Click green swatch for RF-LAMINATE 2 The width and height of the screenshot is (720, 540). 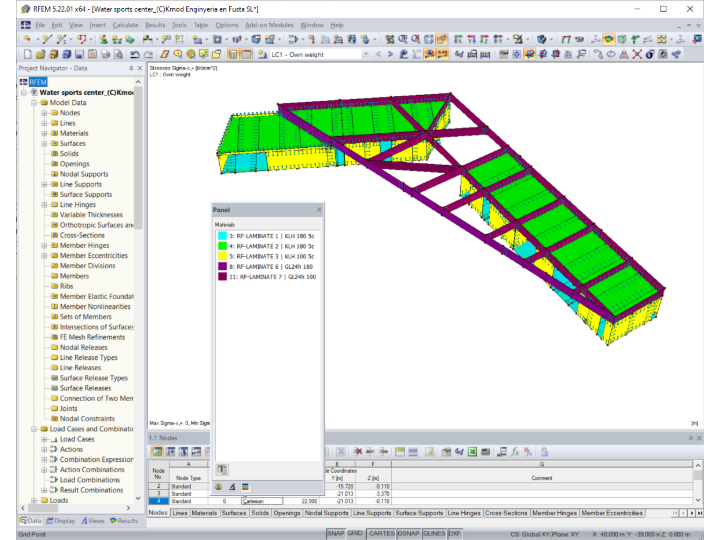[222, 246]
